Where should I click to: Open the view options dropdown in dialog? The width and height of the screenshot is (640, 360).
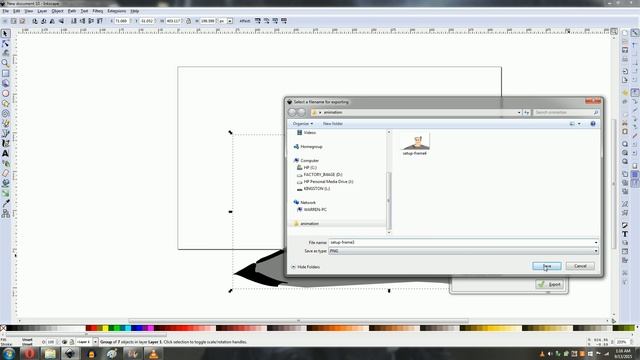pos(579,124)
